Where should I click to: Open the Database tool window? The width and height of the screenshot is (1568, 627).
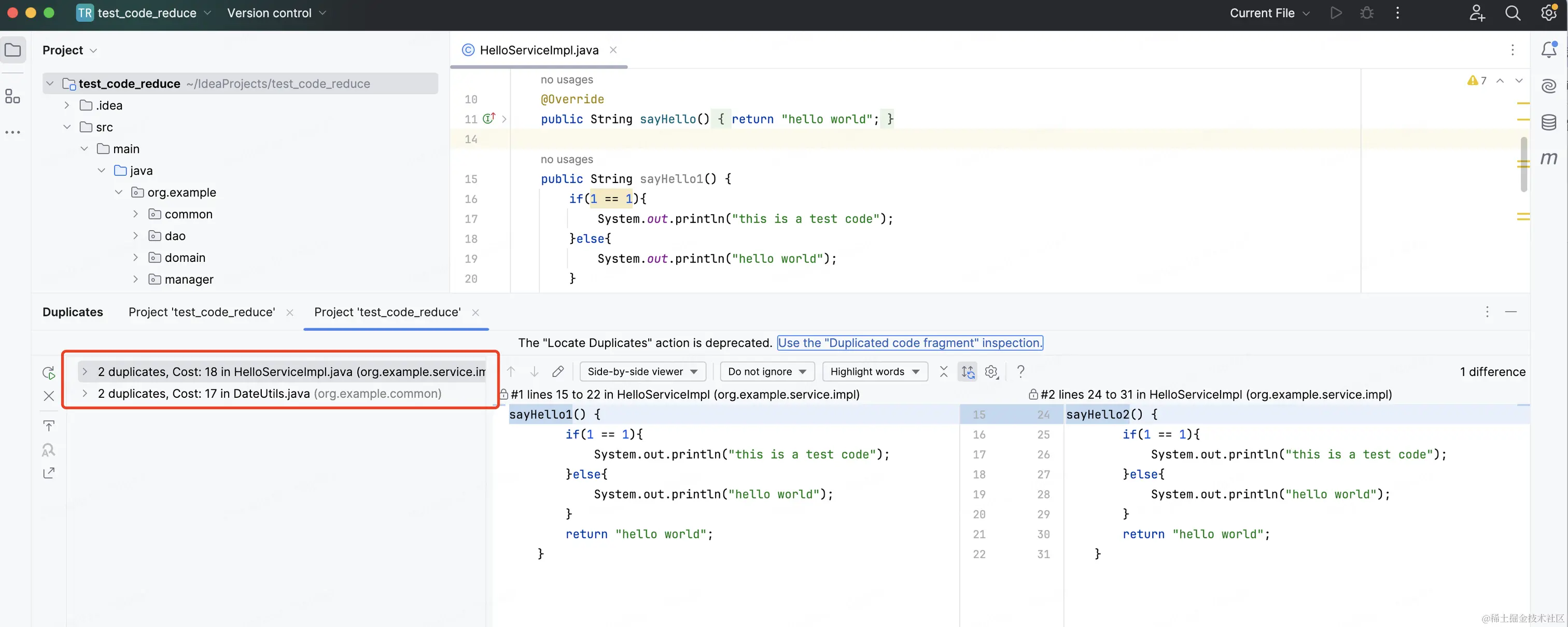pos(1548,122)
